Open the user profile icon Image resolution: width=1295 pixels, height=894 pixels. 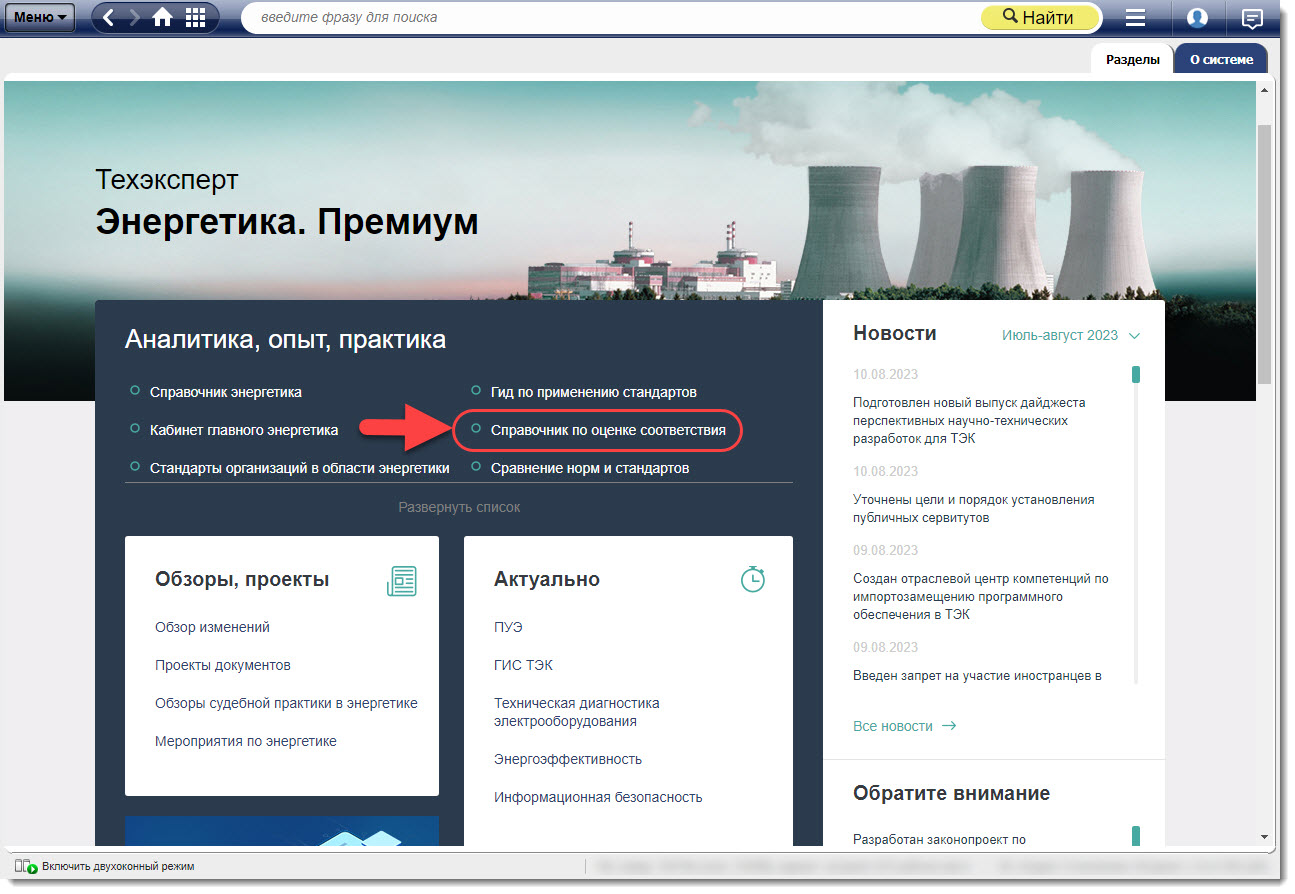coord(1197,17)
